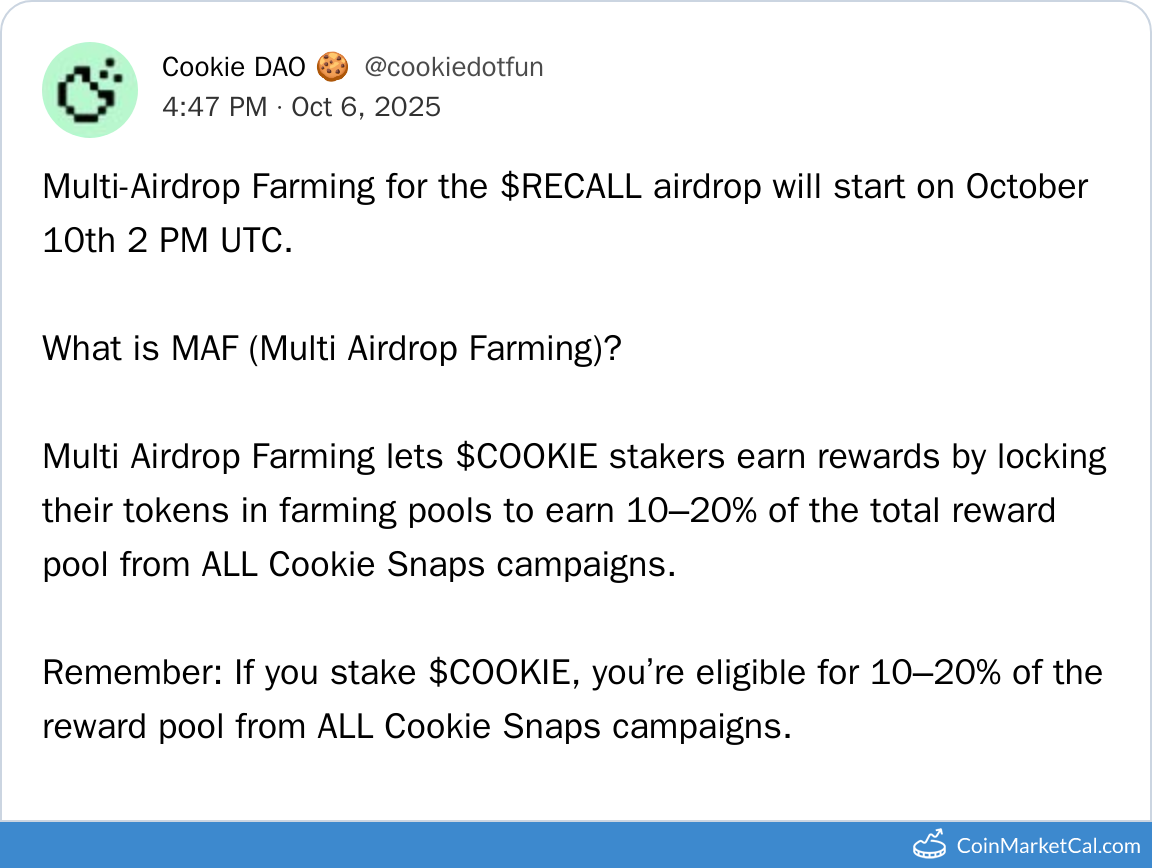Image resolution: width=1152 pixels, height=868 pixels.
Task: Open the @cookiedotfun handle
Action: pos(453,67)
